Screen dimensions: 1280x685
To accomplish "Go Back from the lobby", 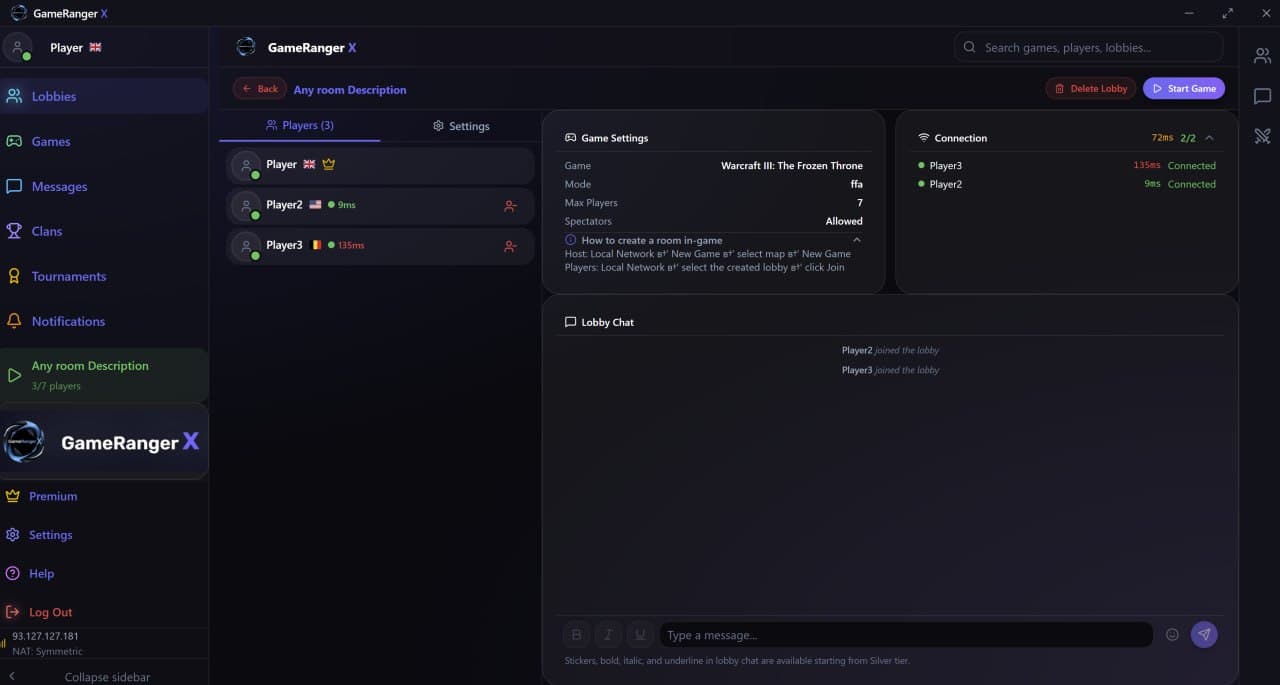I will 259,89.
